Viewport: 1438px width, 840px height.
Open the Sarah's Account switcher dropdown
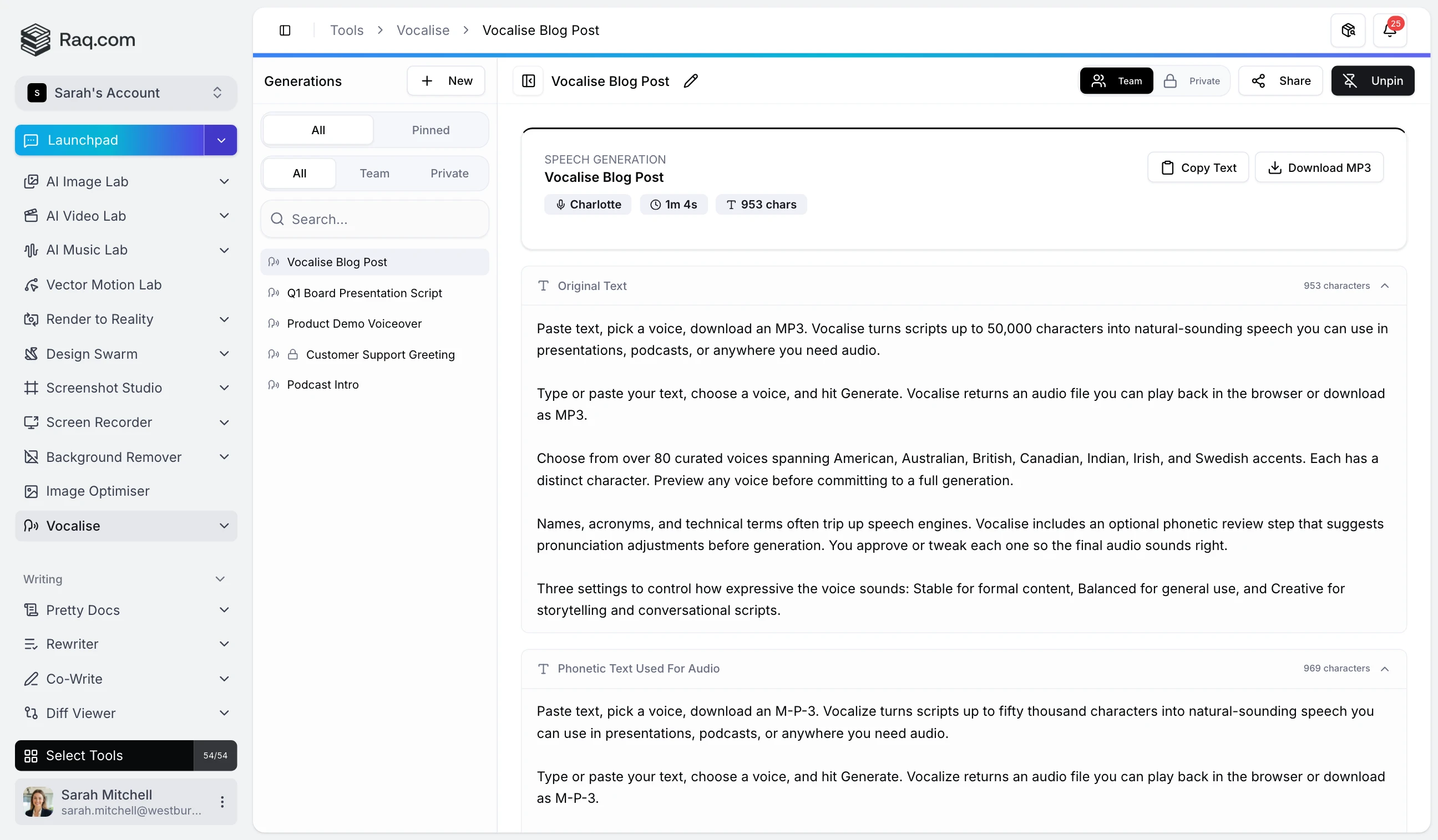125,93
